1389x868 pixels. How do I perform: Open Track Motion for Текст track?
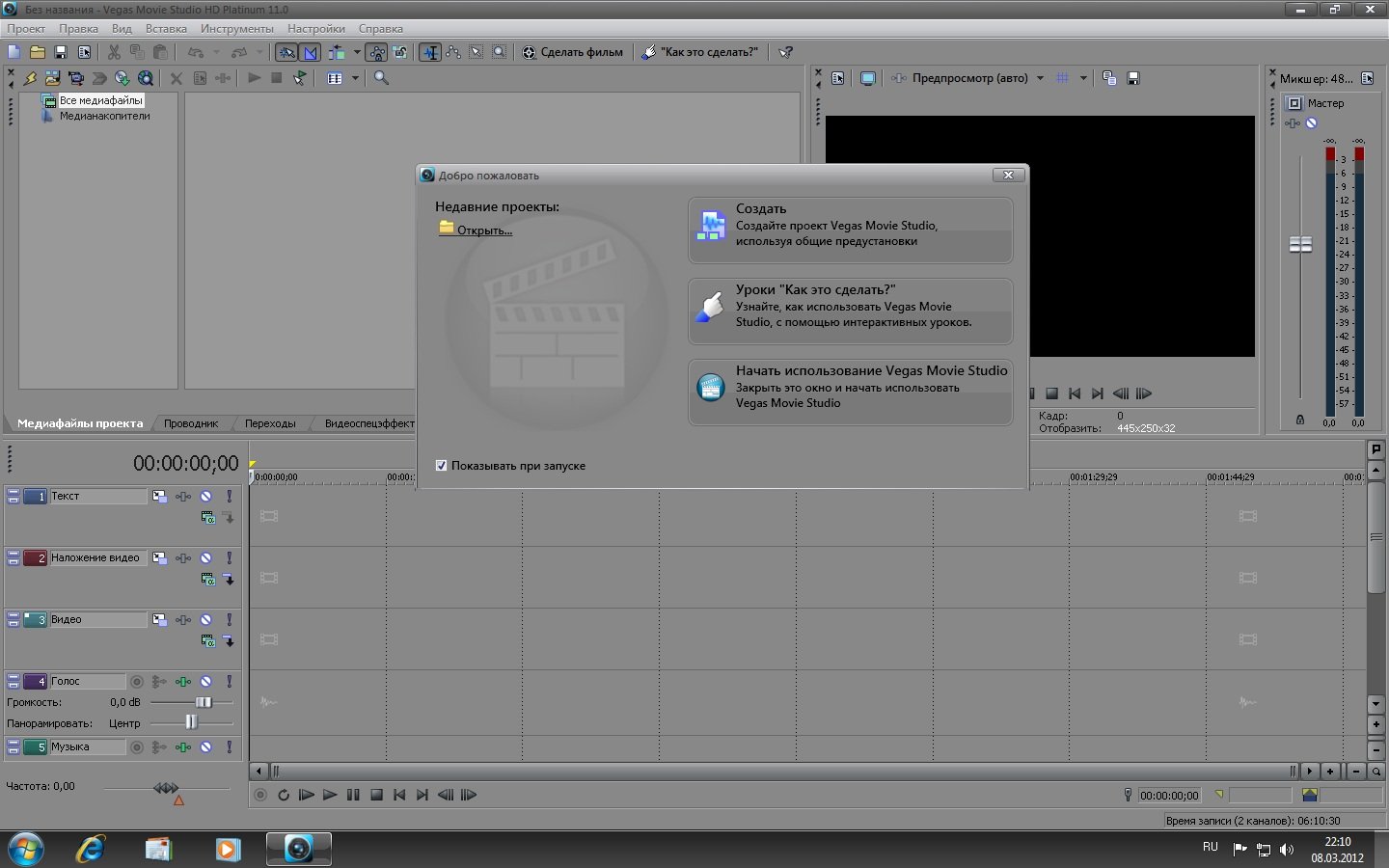click(159, 497)
